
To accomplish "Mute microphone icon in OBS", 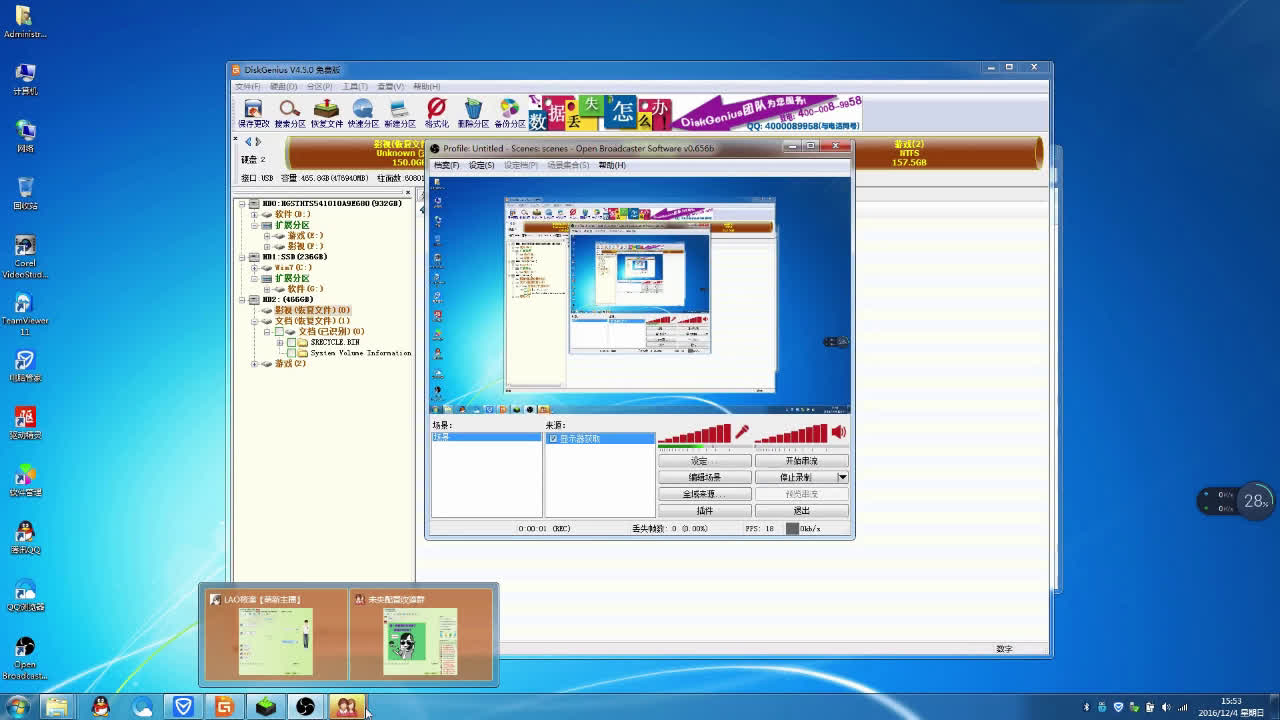I will [742, 432].
